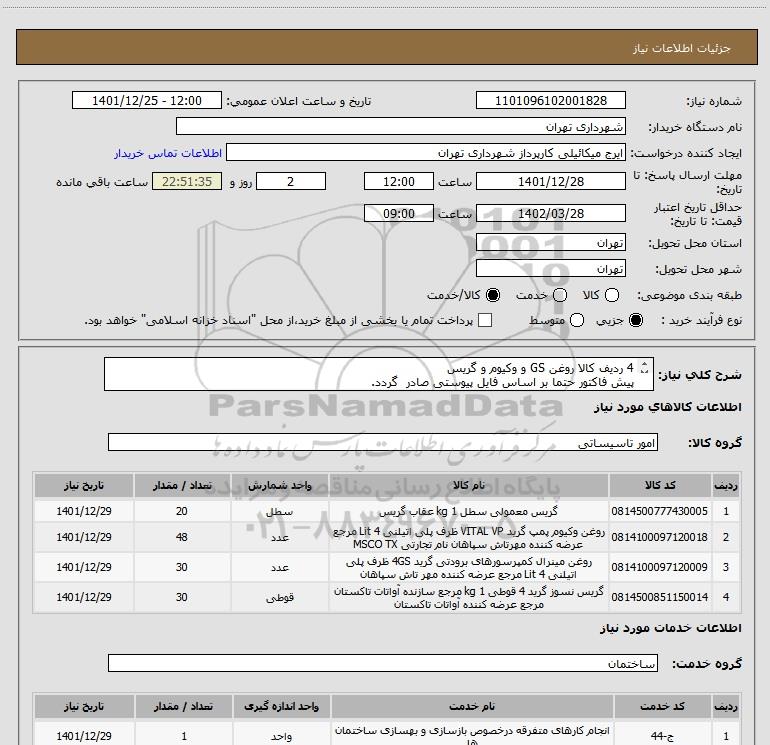770x745 pixels.
Task: Click the goods table header واحد شمارش
Action: [279, 486]
